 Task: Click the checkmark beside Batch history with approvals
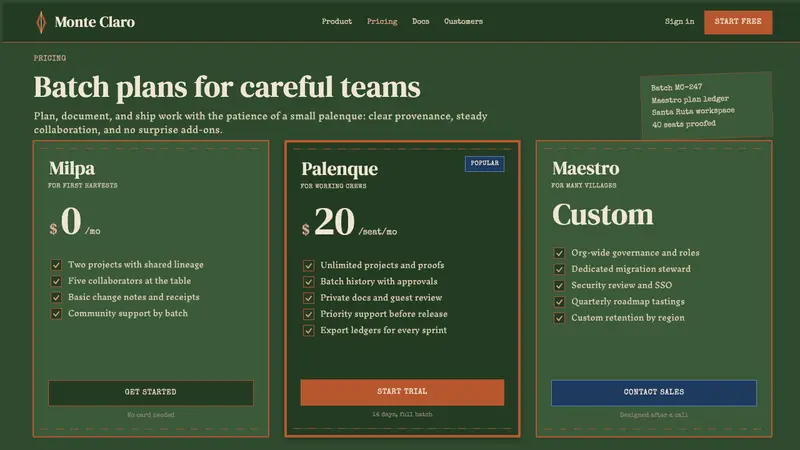click(308, 282)
